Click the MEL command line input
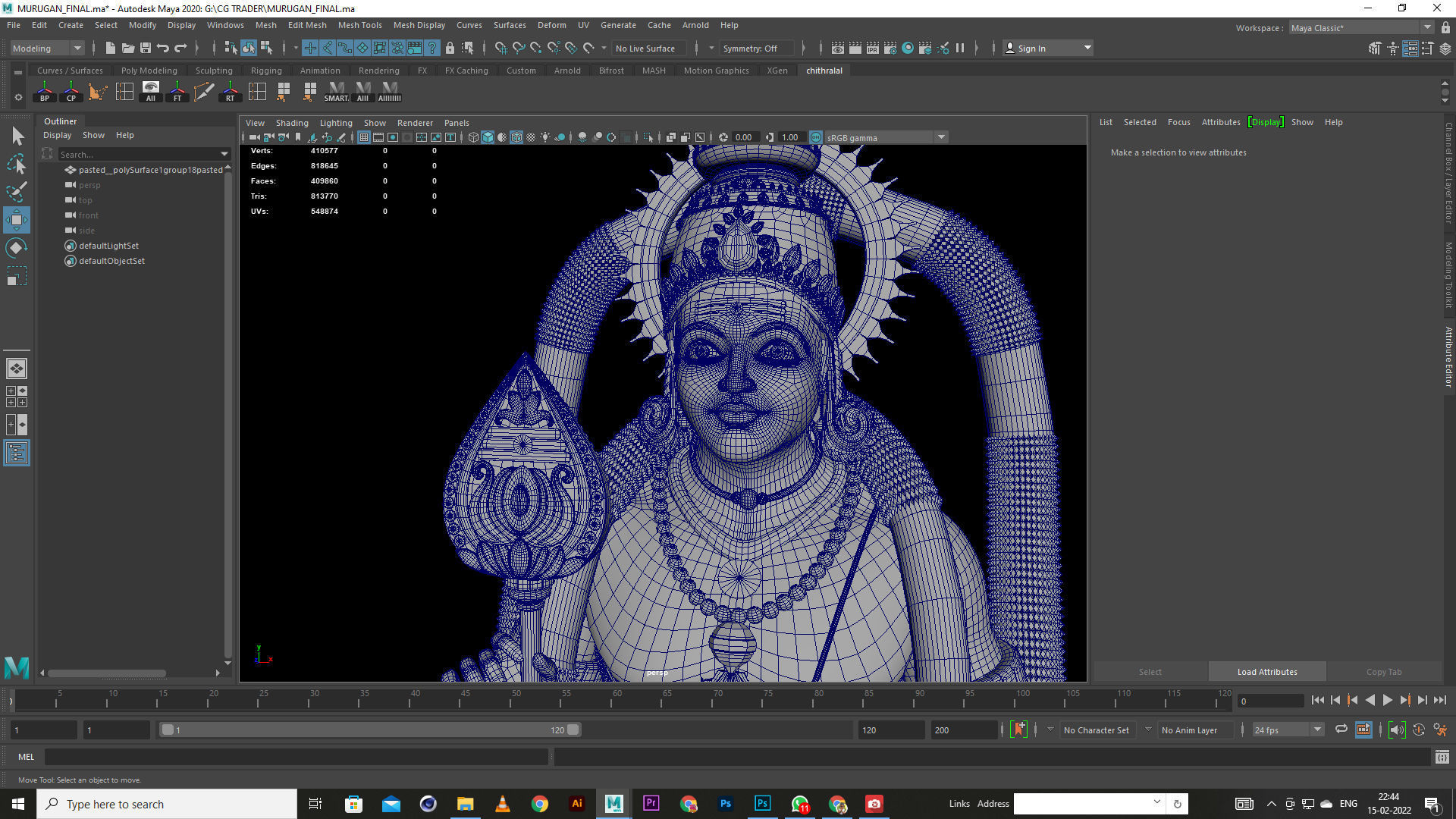 296,756
